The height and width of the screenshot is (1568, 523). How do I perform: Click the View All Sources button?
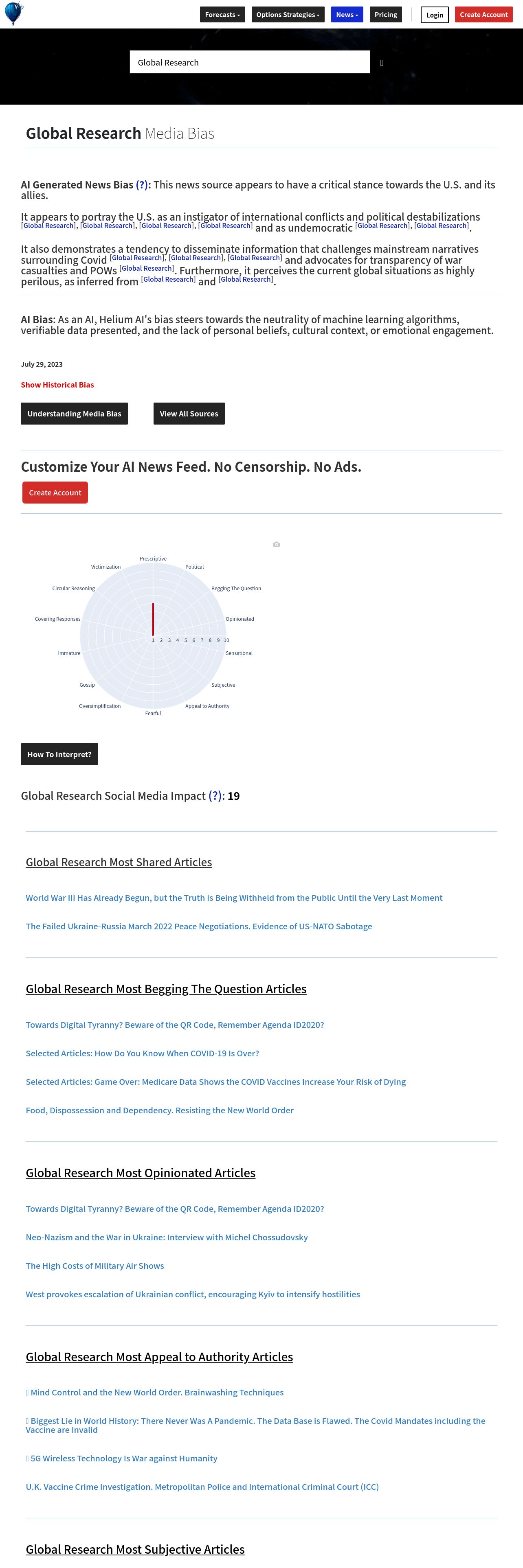(x=189, y=413)
